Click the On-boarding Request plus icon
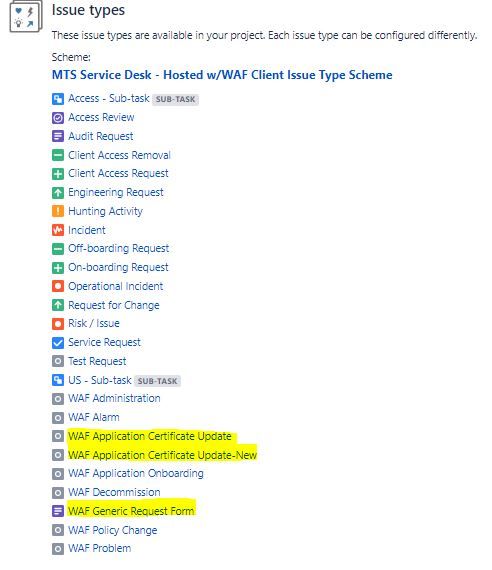The width and height of the screenshot is (492, 570). [58, 268]
